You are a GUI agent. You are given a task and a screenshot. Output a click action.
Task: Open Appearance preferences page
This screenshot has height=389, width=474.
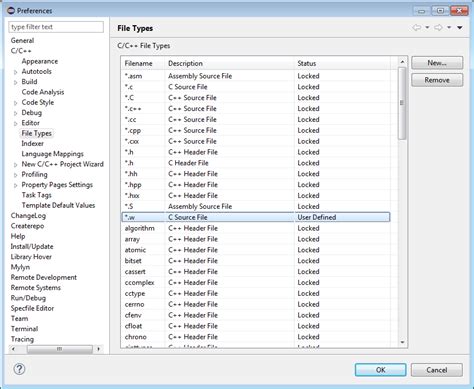point(40,61)
